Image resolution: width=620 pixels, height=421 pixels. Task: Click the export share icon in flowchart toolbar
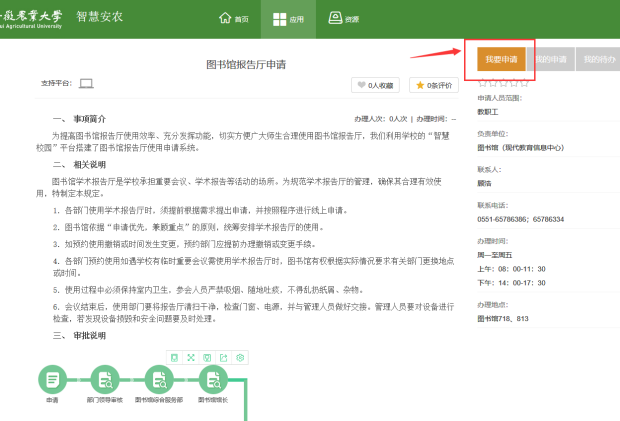click(223, 357)
